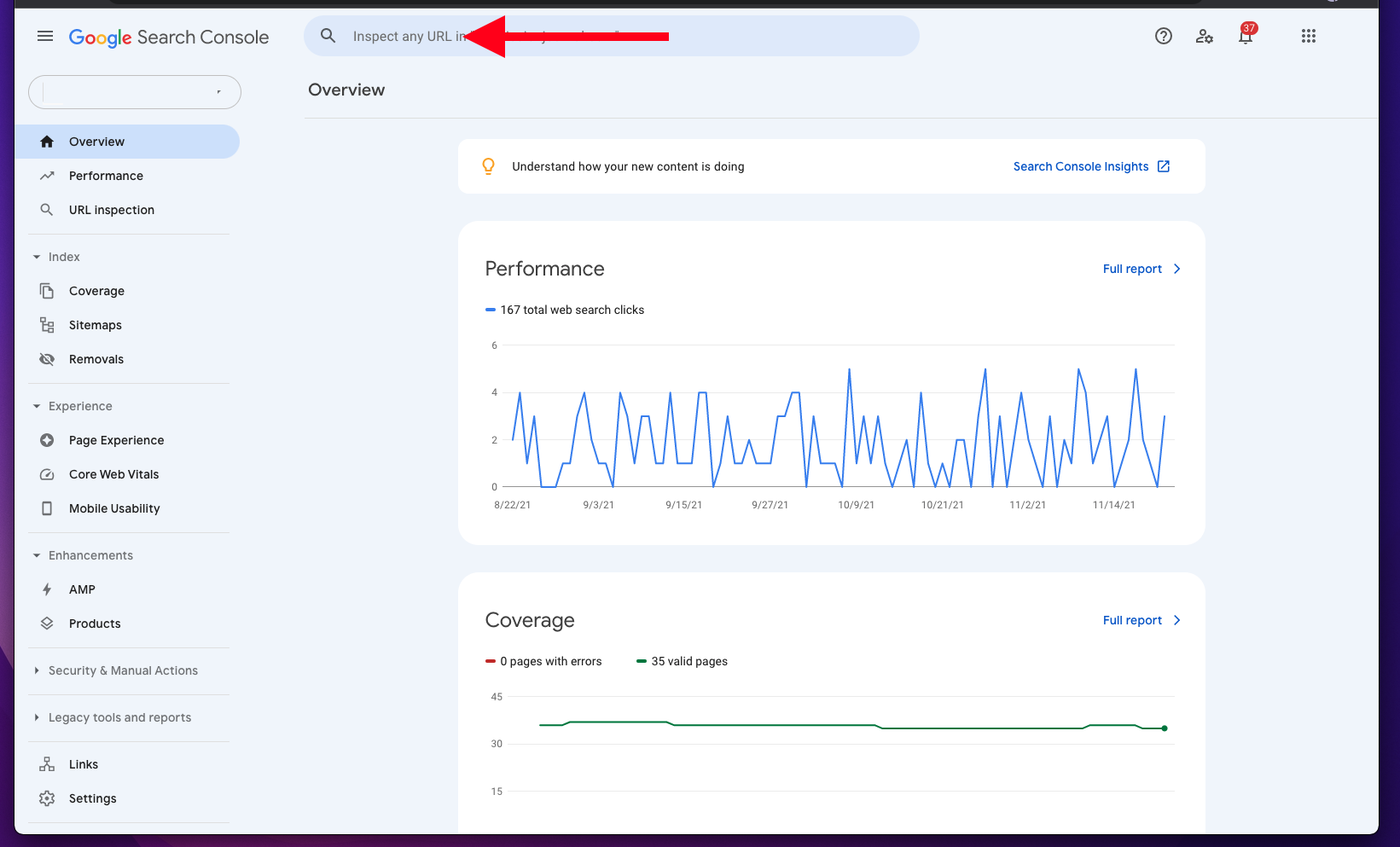Viewport: 1400px width, 847px height.
Task: Click the Products layers icon
Action: [47, 624]
